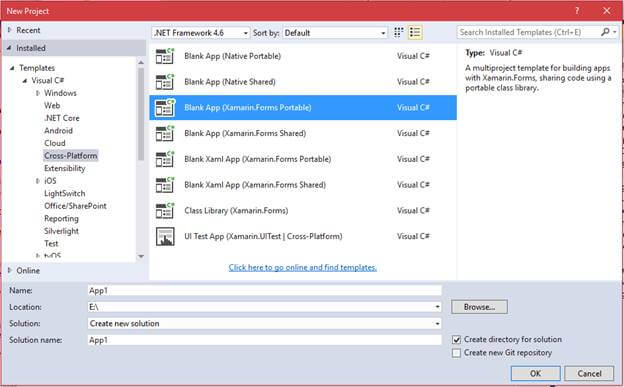Select Blank App (Xamarin.Forms Shared) template name

[x=245, y=133]
